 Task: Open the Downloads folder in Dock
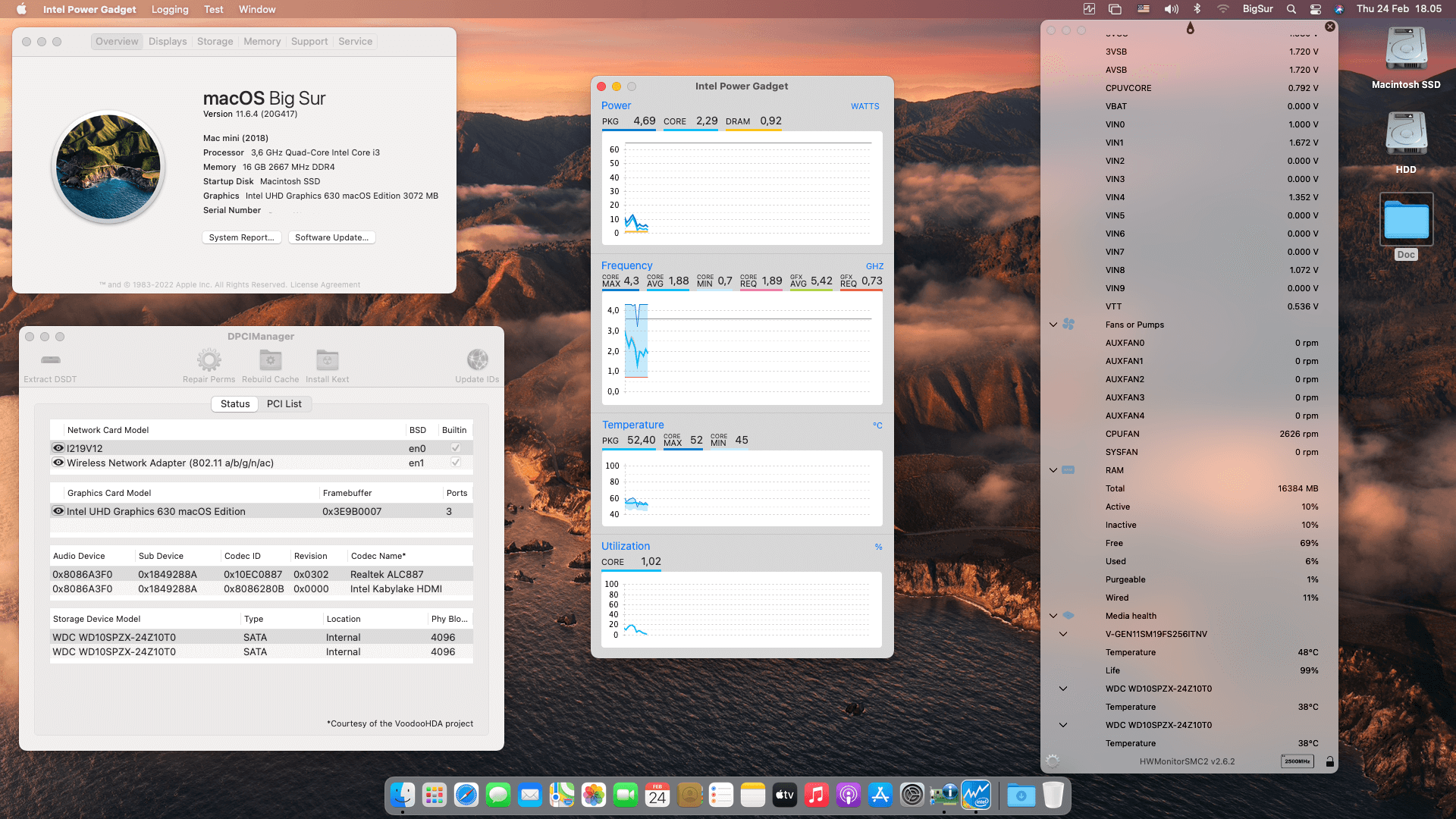(x=1021, y=795)
